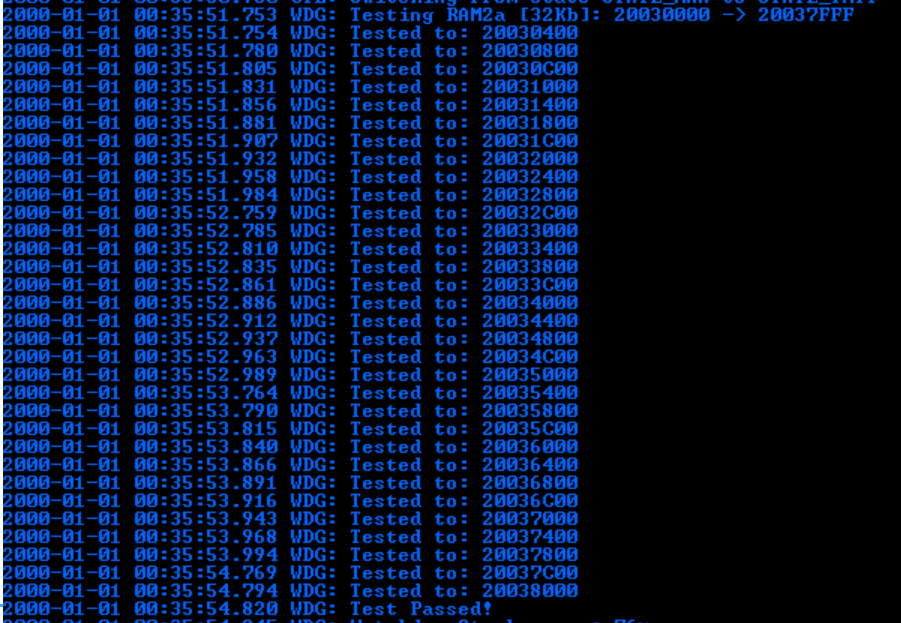901x623 pixels.
Task: Click the timestamp 00:35:53.764
Action: coord(206,393)
